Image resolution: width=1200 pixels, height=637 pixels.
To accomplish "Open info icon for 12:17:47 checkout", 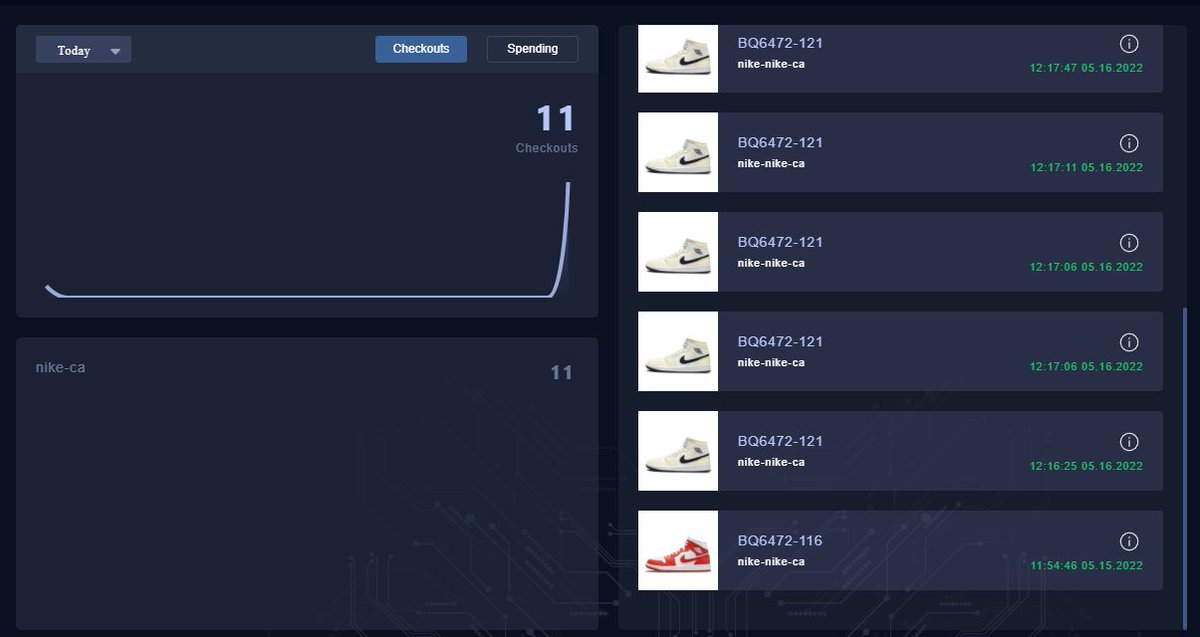I will (x=1129, y=44).
